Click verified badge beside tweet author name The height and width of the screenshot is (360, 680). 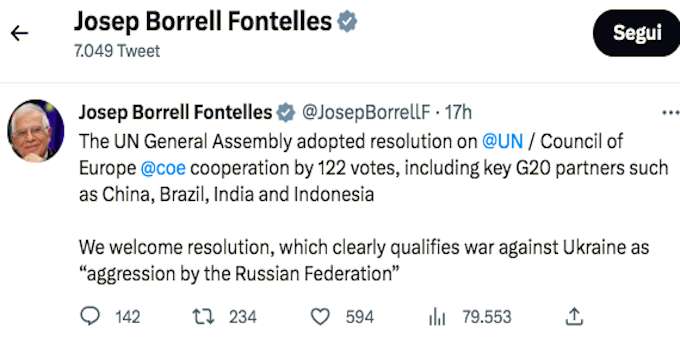pyautogui.click(x=286, y=112)
